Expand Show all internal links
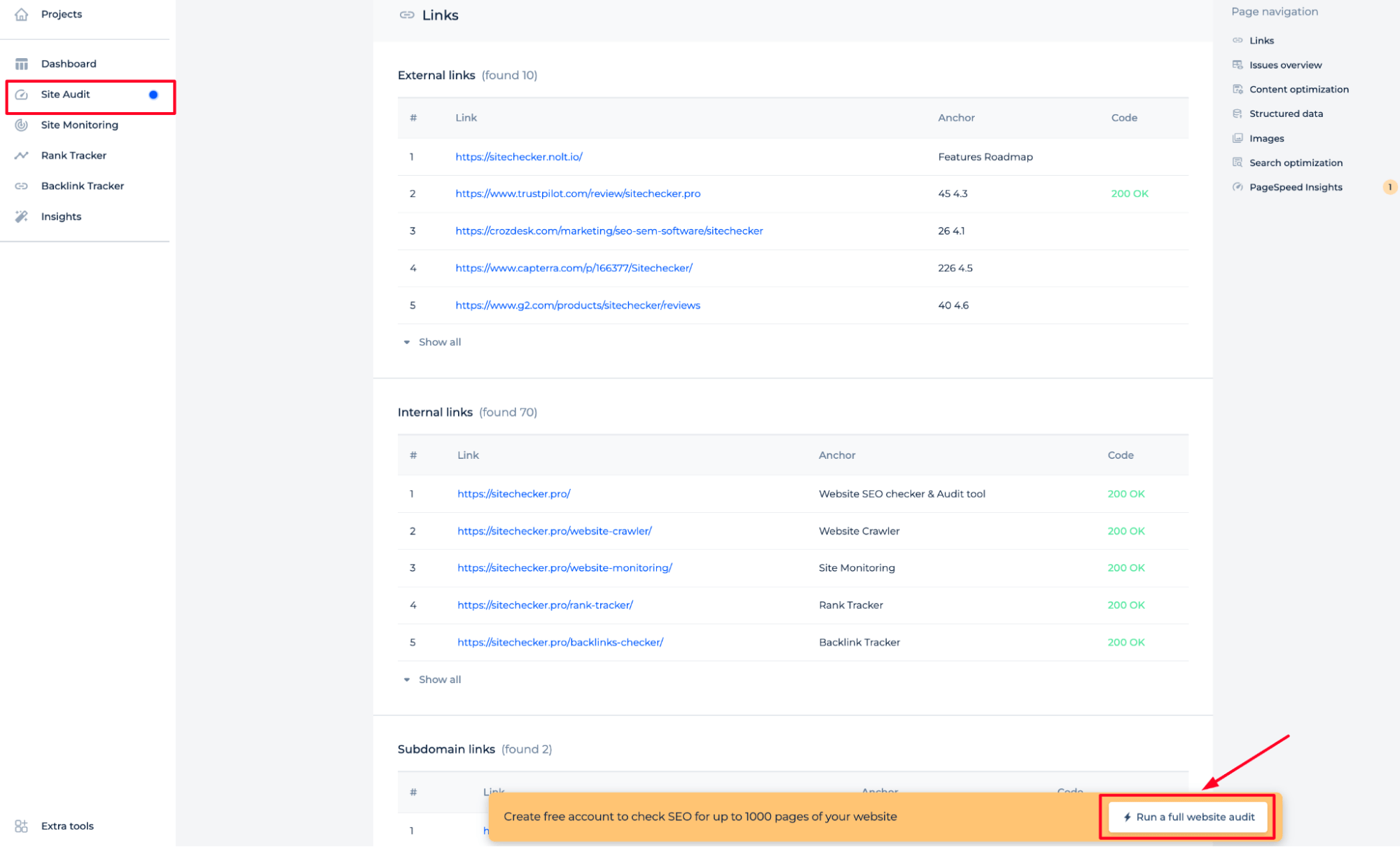1400x847 pixels. click(x=438, y=679)
